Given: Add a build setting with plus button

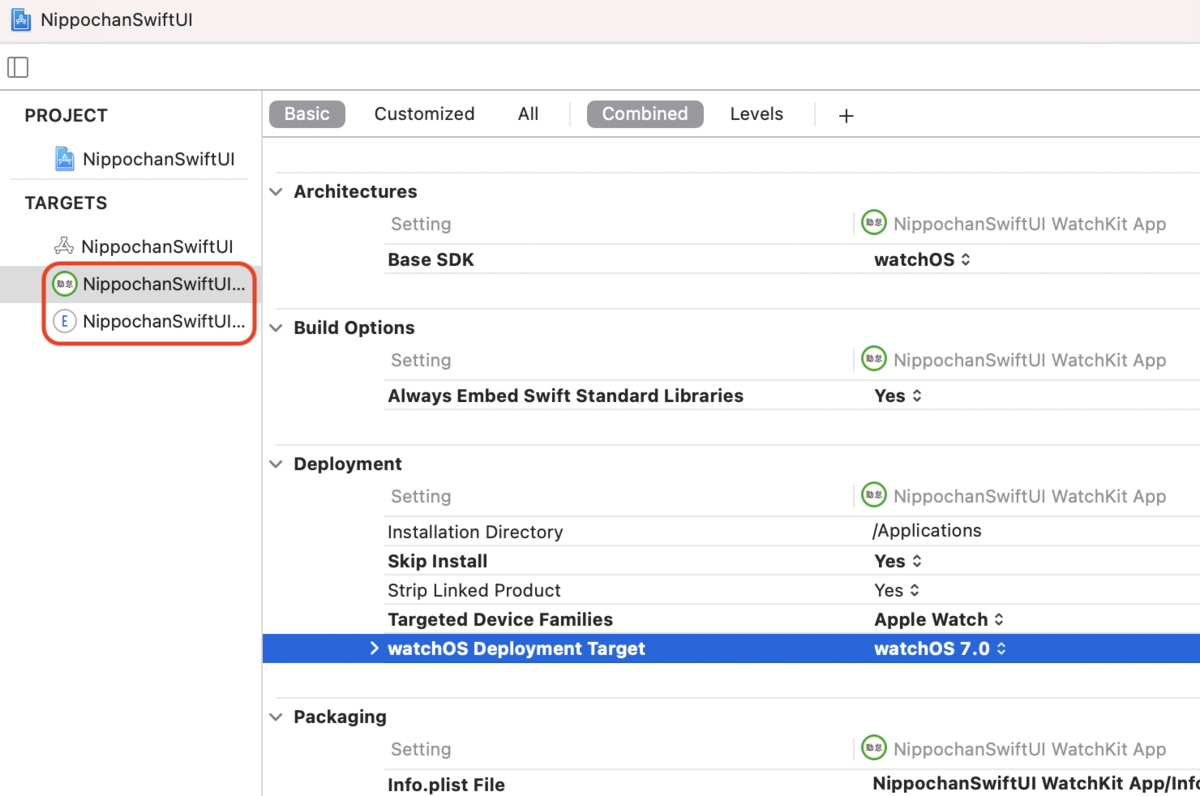Looking at the screenshot, I should [x=846, y=116].
